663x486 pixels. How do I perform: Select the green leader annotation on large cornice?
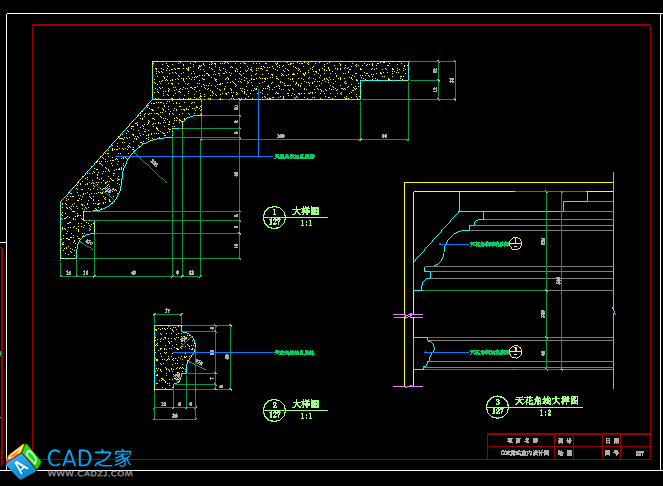click(293, 156)
